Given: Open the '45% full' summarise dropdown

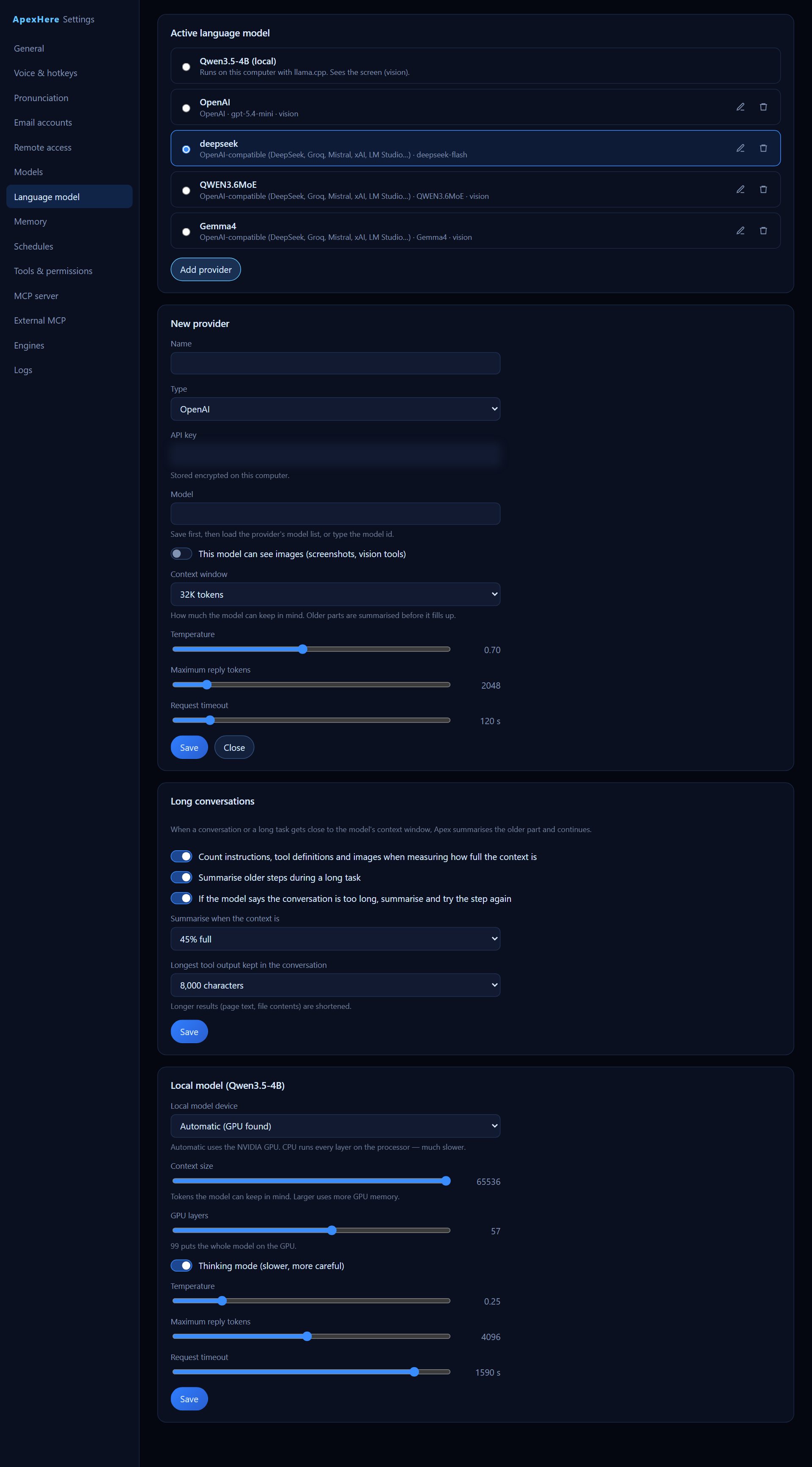Looking at the screenshot, I should (x=335, y=939).
